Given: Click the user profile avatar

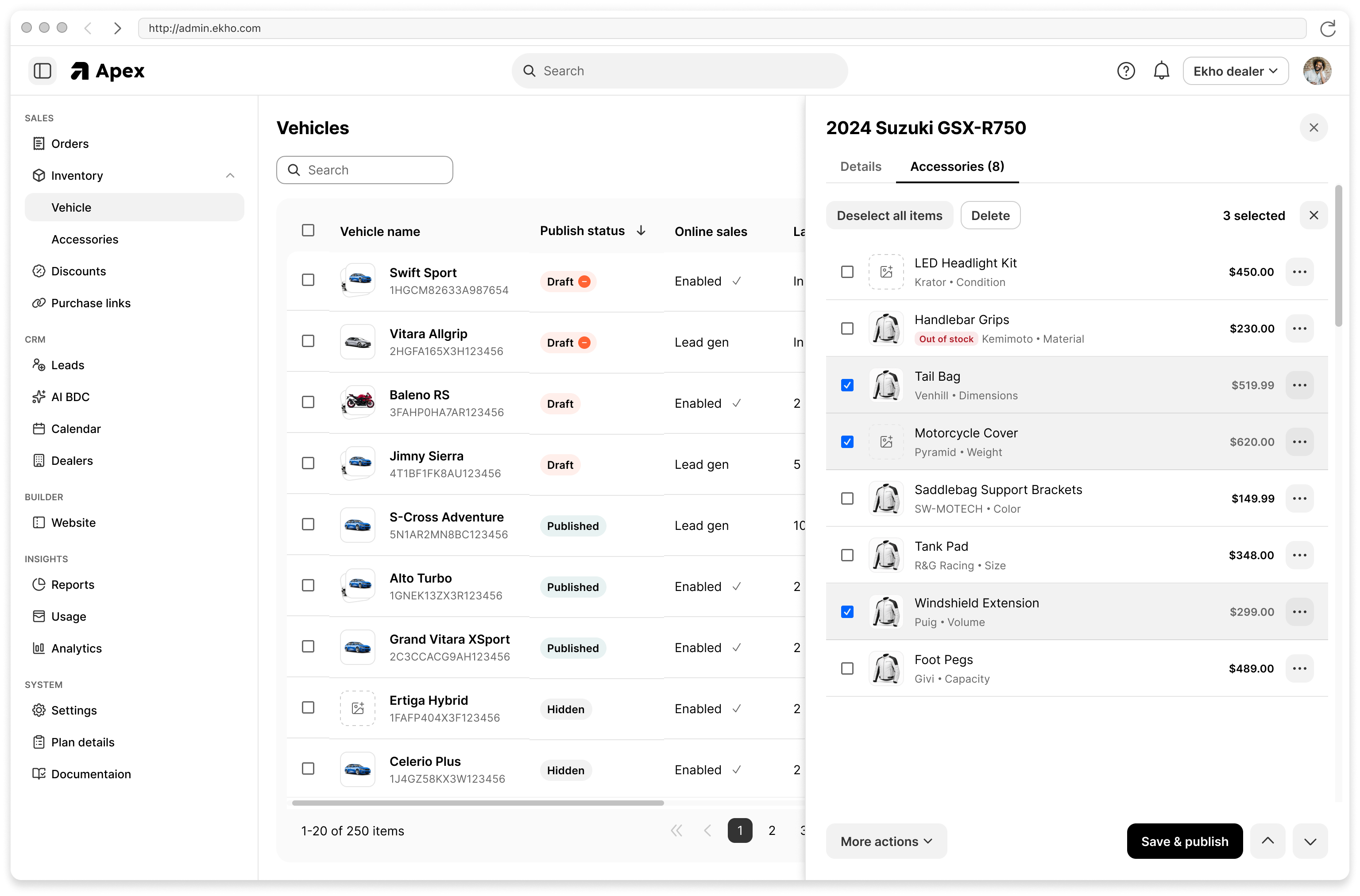Looking at the screenshot, I should coord(1317,71).
